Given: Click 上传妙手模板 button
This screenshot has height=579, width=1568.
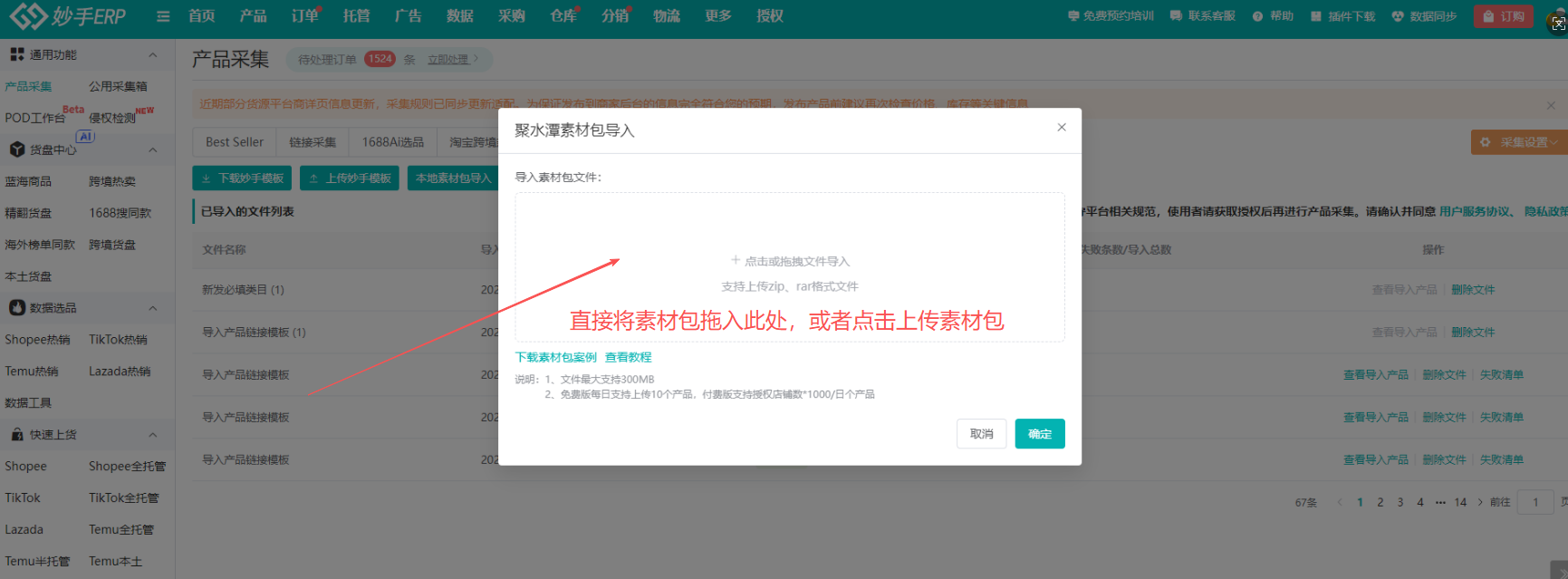Looking at the screenshot, I should pos(350,179).
